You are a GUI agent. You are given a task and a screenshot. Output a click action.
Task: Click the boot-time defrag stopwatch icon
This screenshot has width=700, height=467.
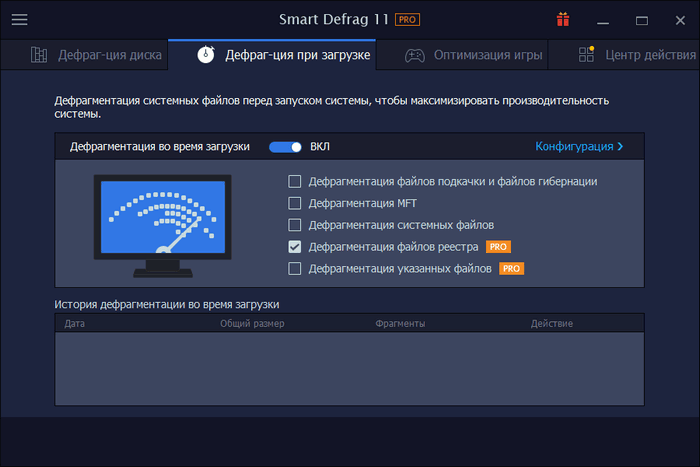pyautogui.click(x=203, y=55)
